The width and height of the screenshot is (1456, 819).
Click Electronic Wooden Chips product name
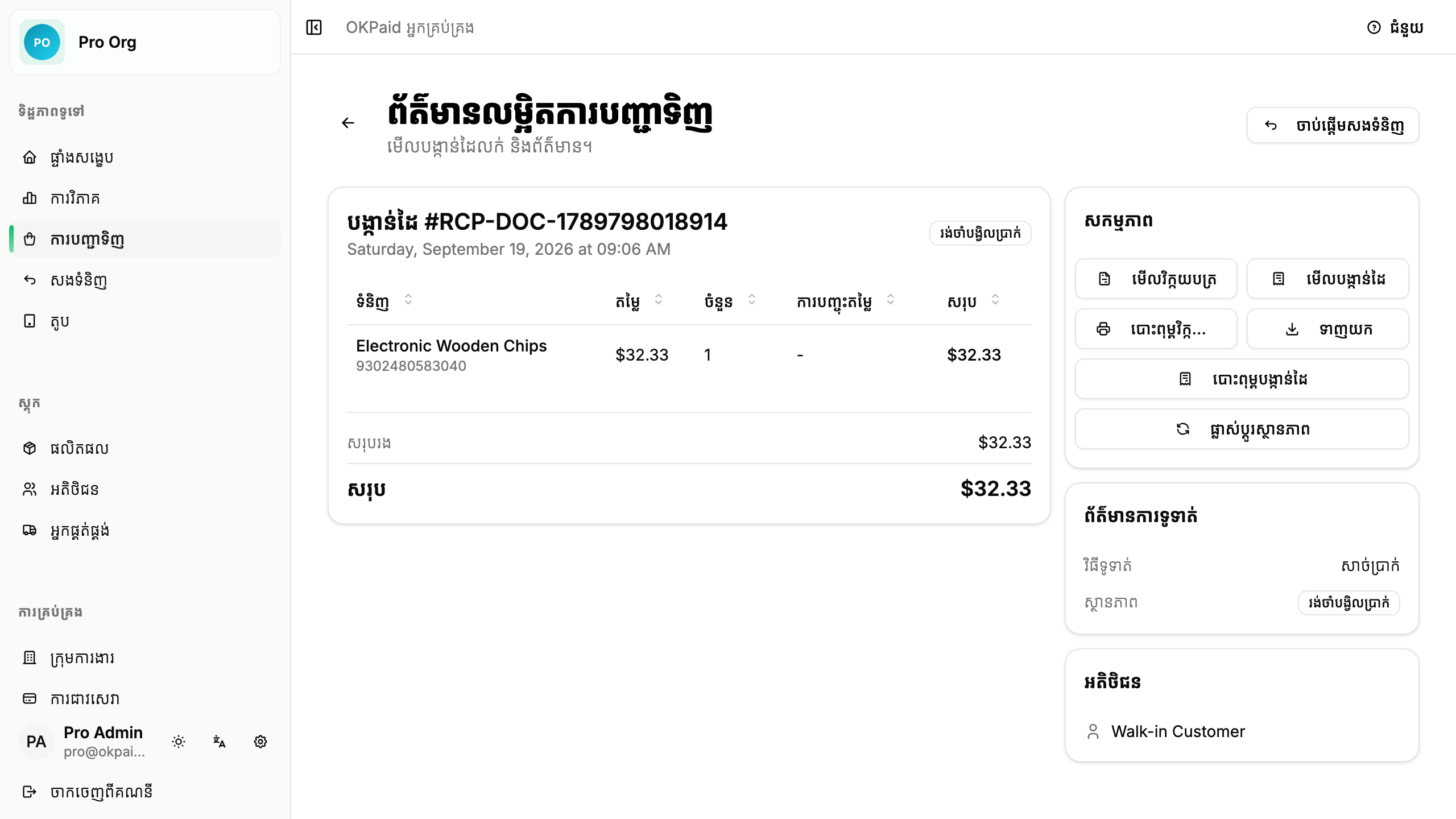pos(451,346)
